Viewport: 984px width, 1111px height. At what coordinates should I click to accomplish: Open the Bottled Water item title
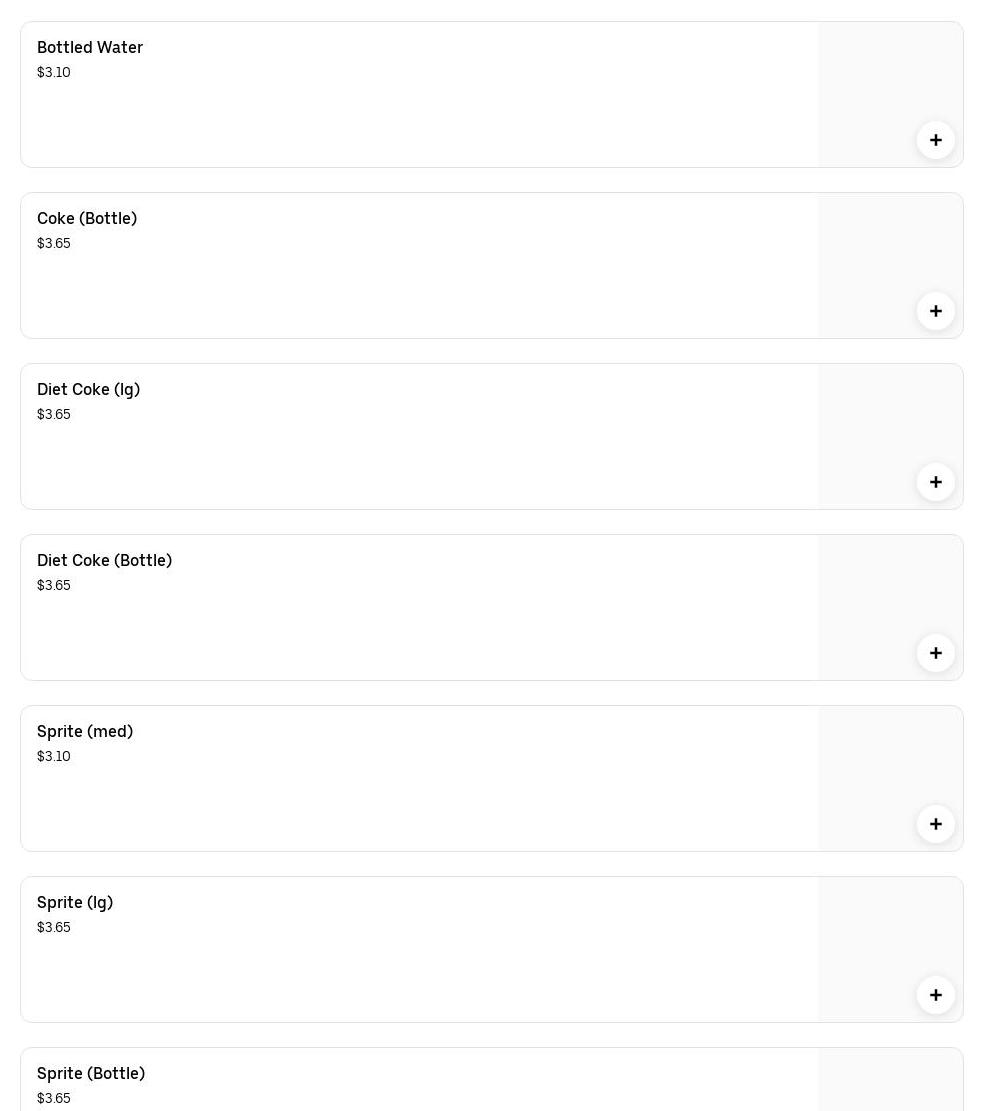(90, 48)
